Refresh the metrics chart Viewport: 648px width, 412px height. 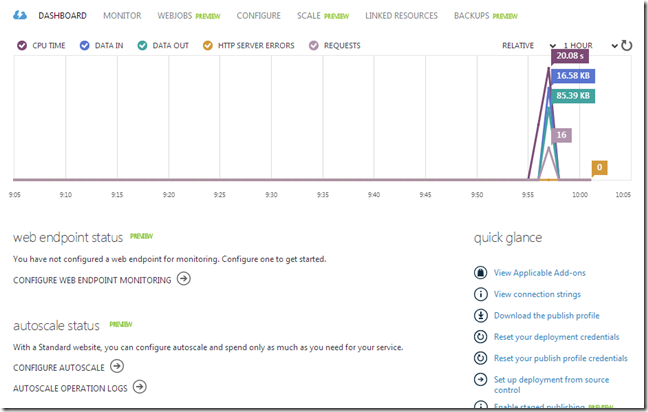point(627,45)
